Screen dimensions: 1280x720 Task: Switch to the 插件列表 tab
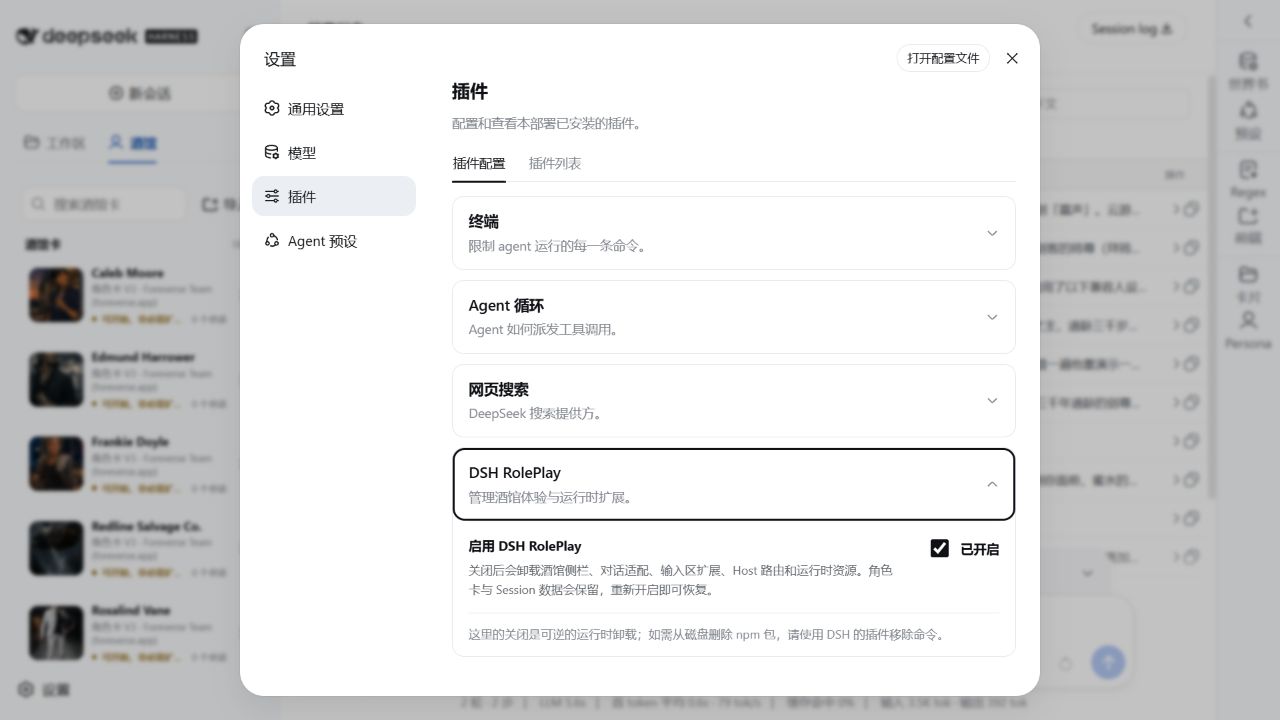(x=555, y=164)
